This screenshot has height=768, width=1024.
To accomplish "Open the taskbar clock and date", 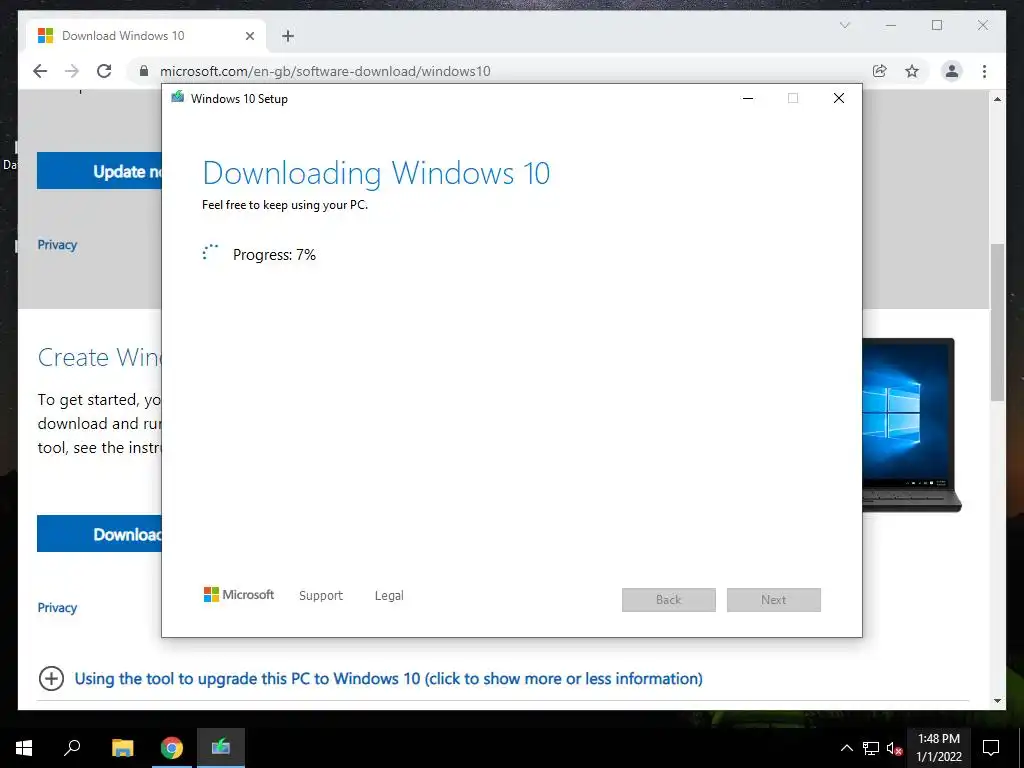I will [938, 748].
